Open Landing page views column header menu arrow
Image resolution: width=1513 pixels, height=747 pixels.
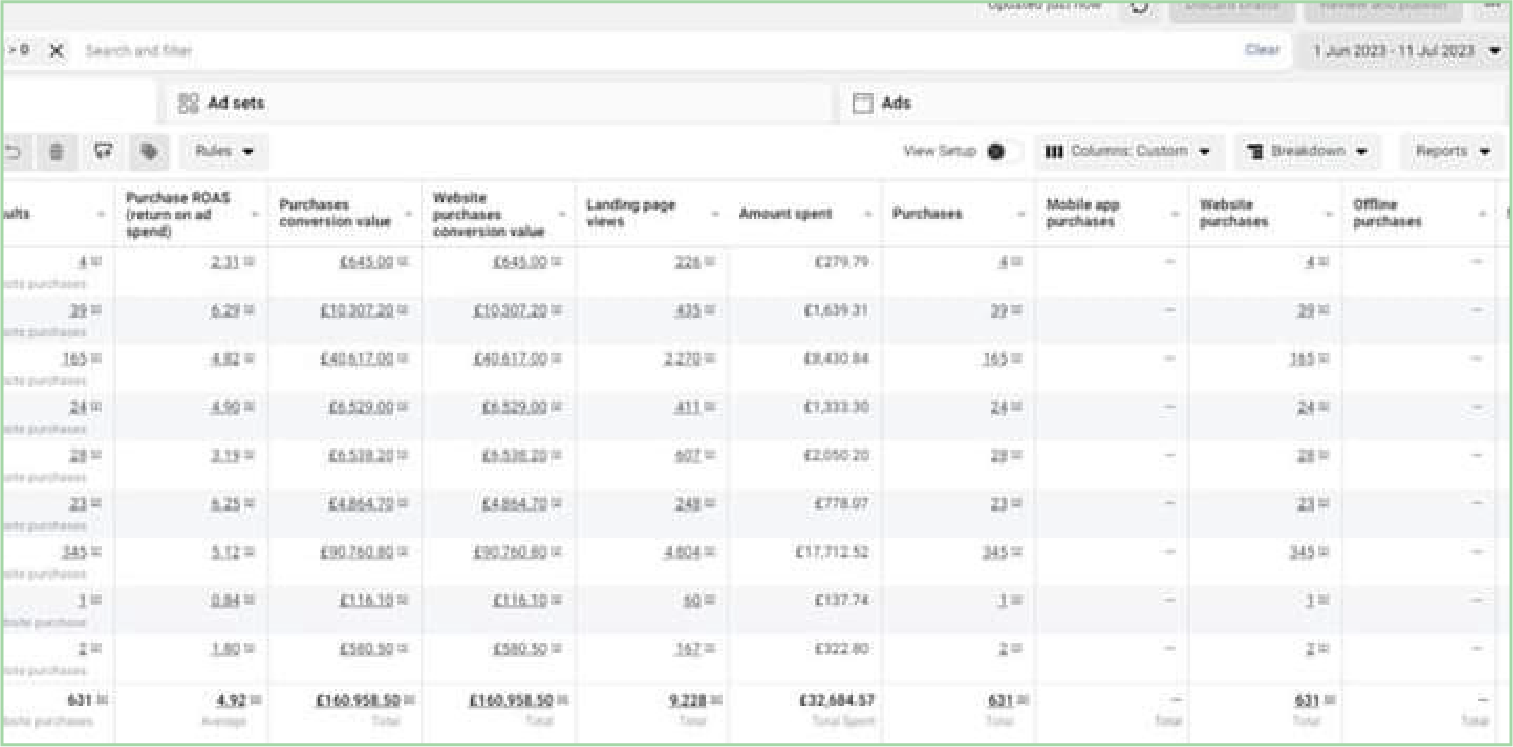point(714,215)
